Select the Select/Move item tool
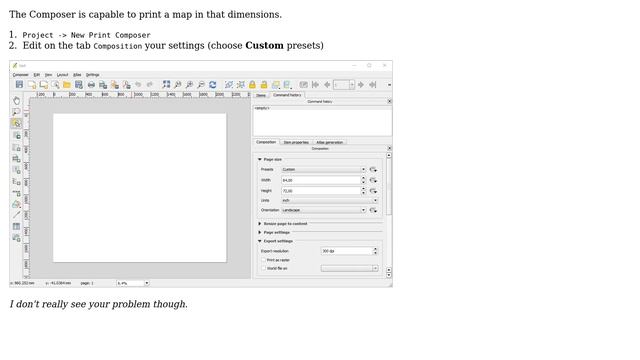The width and height of the screenshot is (640, 360). (16, 123)
